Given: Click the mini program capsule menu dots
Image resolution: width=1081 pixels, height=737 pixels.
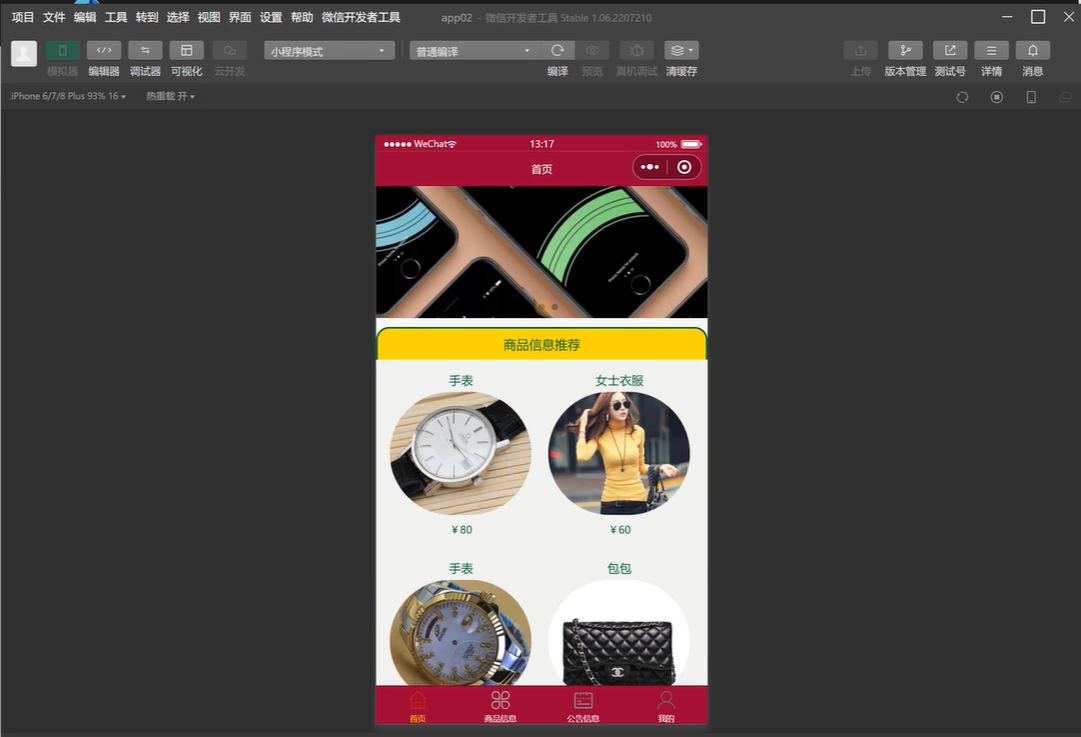Looking at the screenshot, I should click(x=650, y=167).
